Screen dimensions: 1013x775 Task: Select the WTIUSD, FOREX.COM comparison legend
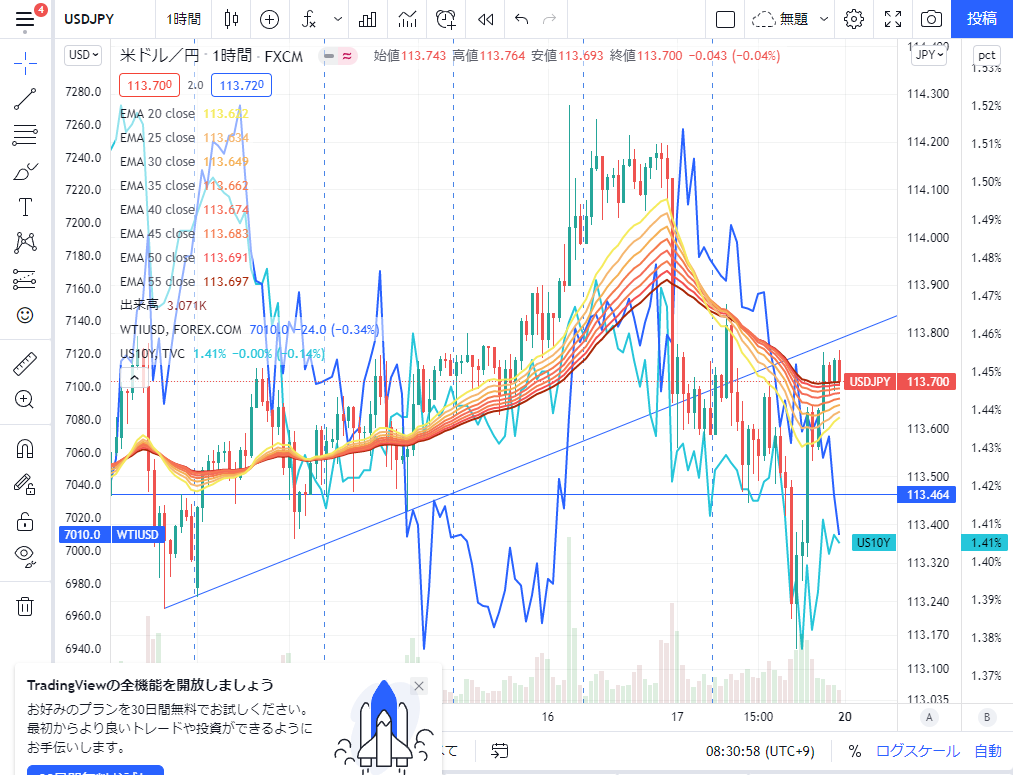tap(181, 329)
